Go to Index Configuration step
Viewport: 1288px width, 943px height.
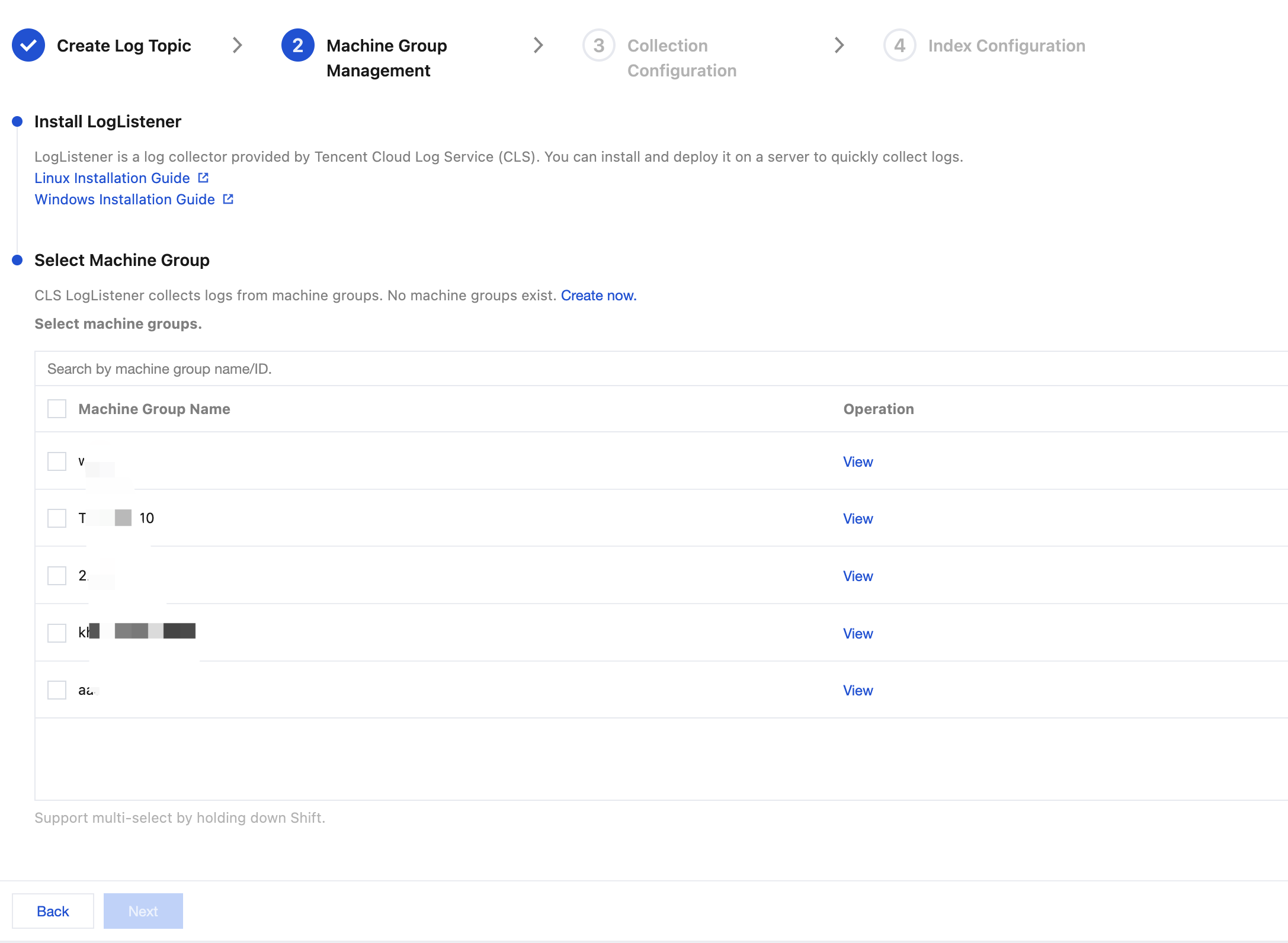coord(1006,46)
